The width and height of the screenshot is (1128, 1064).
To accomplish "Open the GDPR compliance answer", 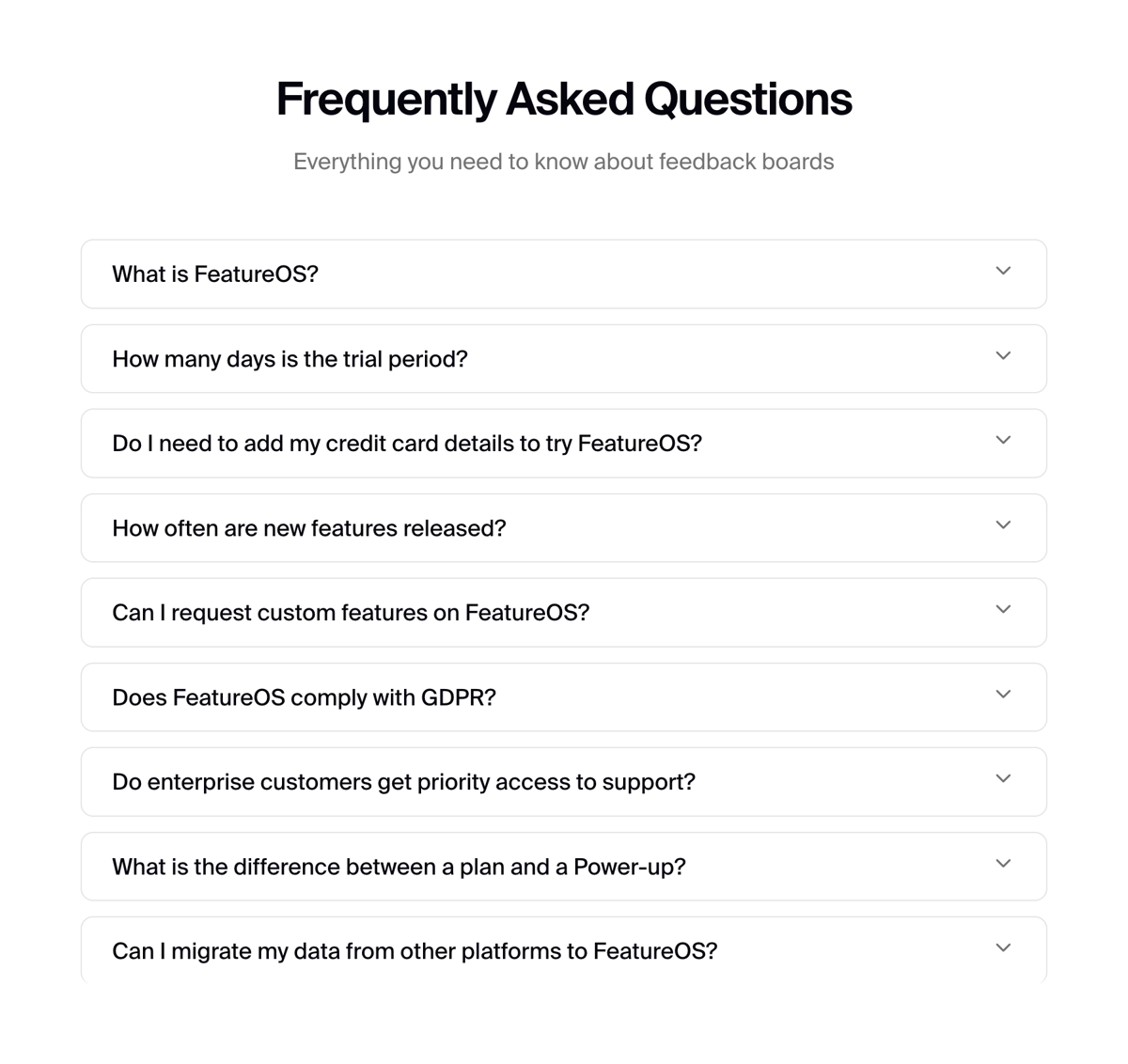I will click(564, 696).
